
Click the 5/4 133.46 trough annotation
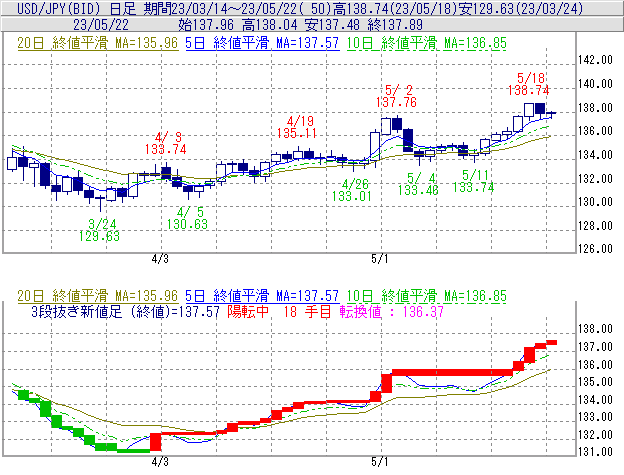click(x=418, y=184)
